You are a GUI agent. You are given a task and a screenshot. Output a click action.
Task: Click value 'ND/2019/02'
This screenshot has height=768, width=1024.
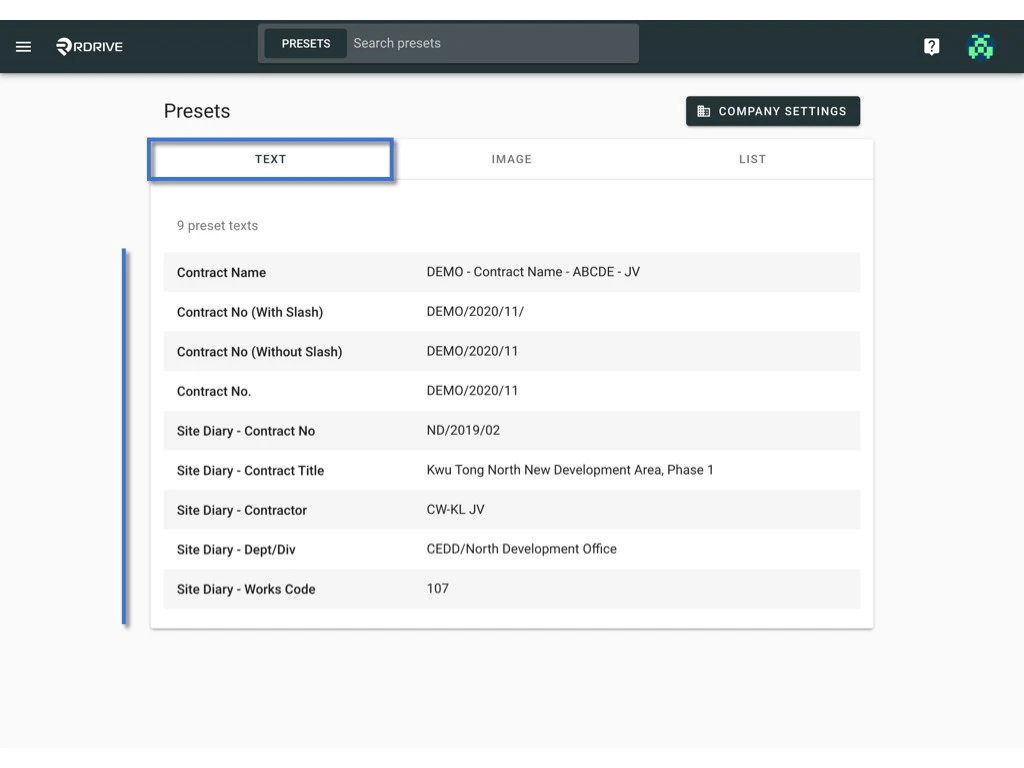(x=463, y=430)
